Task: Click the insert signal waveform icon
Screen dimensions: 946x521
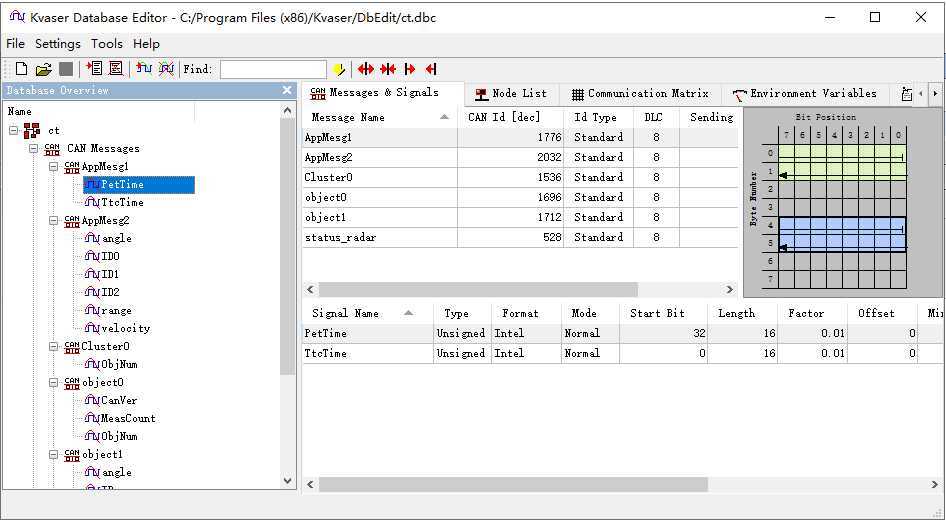Action: point(144,69)
